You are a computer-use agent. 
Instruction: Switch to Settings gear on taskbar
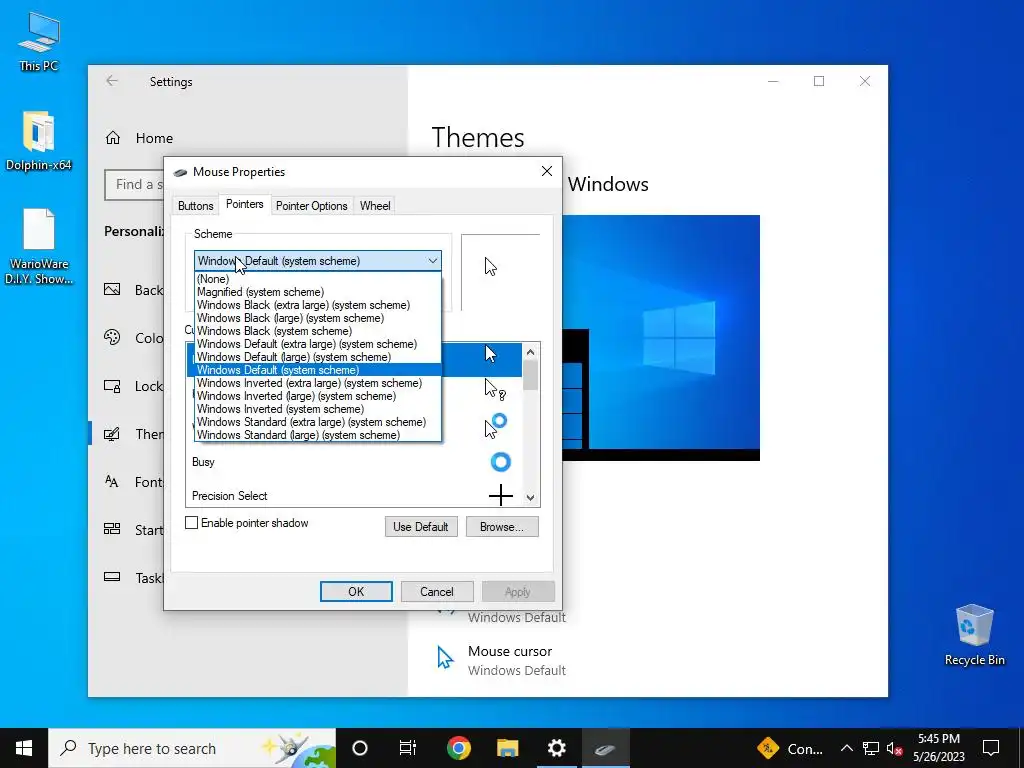(556, 748)
